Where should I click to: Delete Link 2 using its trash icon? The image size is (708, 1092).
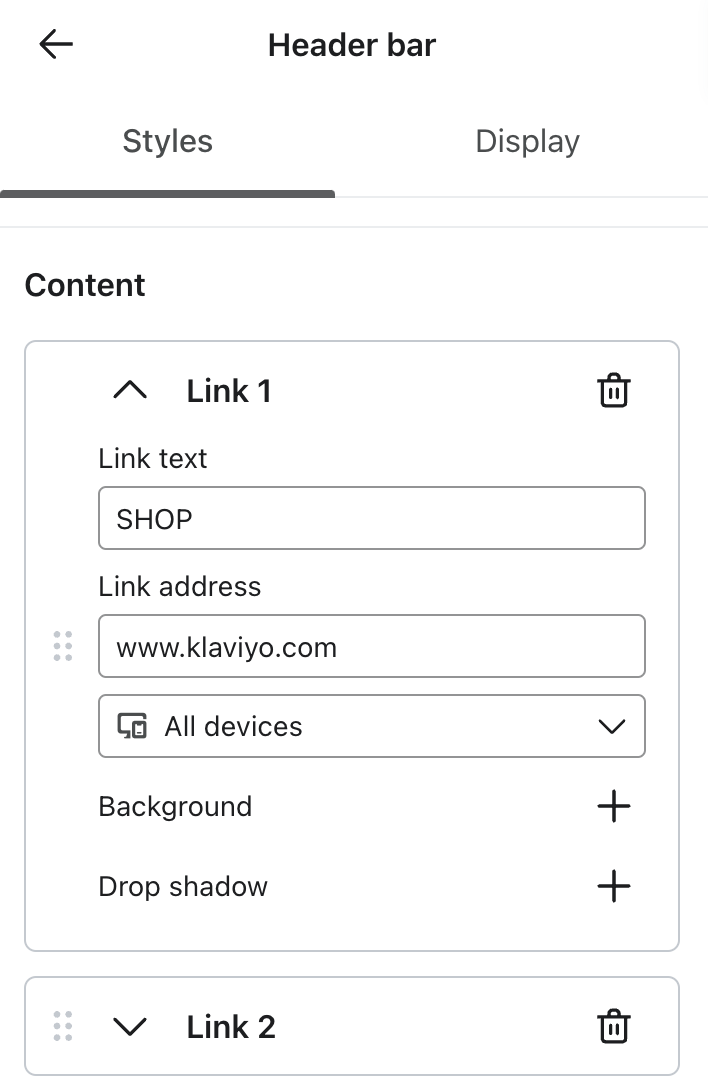point(613,1026)
